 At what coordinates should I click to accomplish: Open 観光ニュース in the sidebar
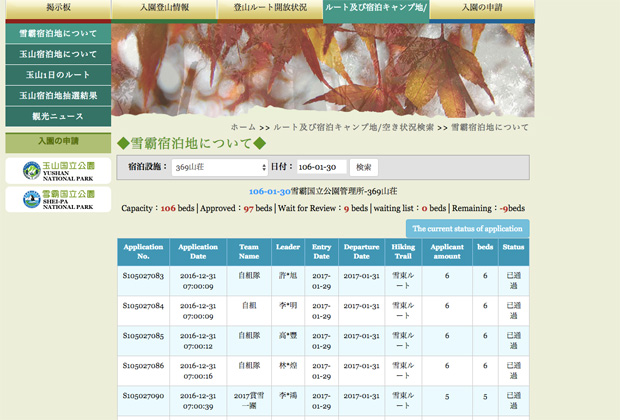[59, 116]
